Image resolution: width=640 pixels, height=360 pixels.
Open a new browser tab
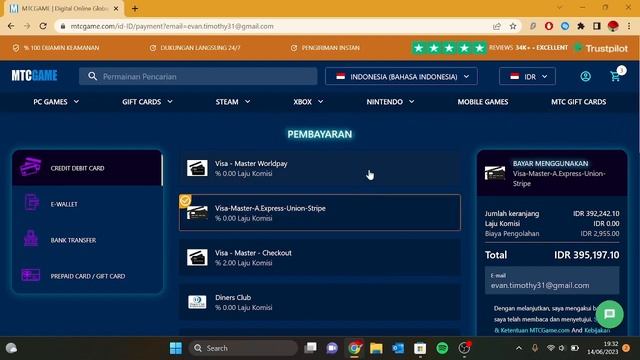pos(135,8)
